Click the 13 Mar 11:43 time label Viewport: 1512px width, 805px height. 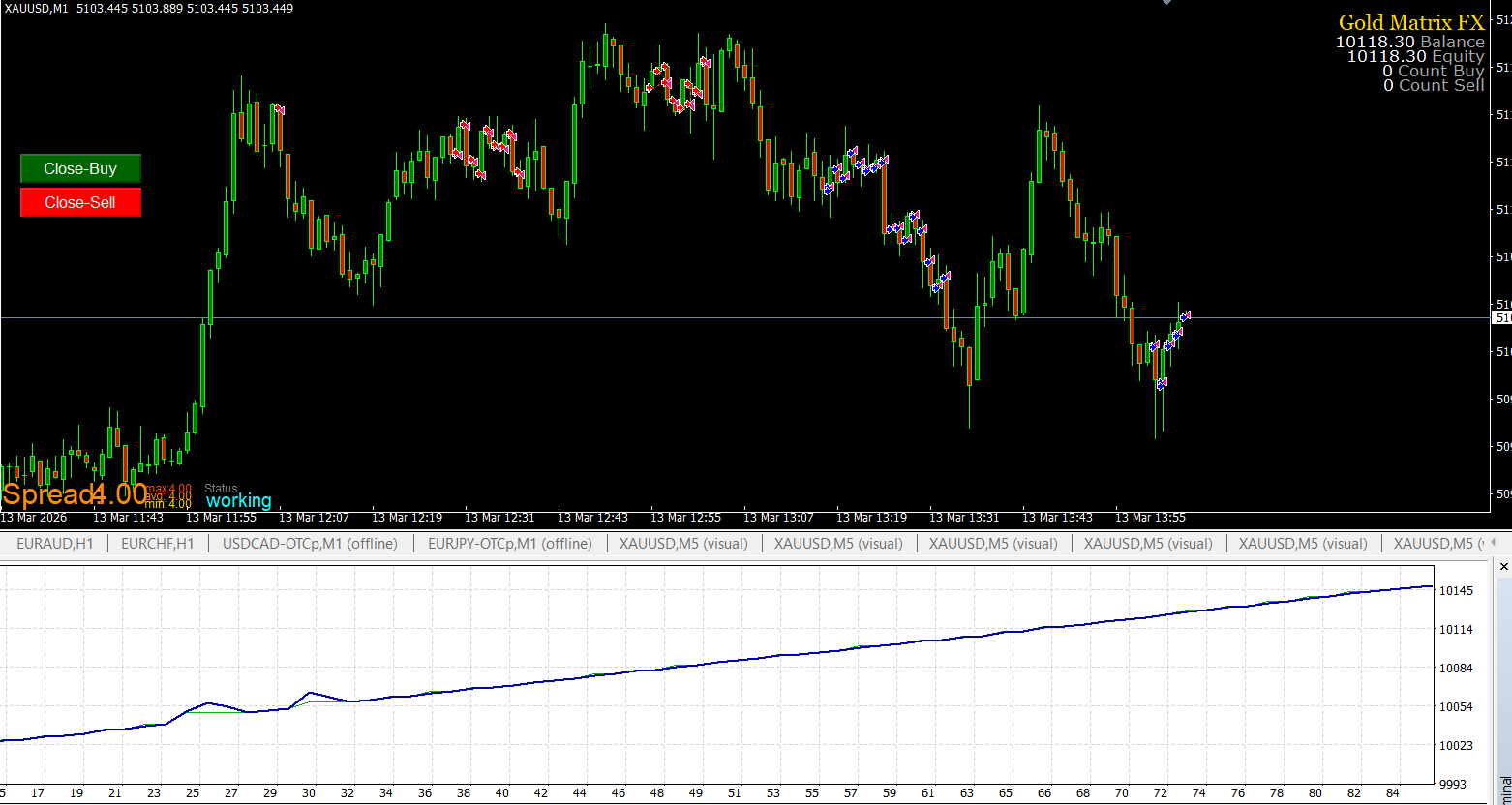pyautogui.click(x=128, y=518)
